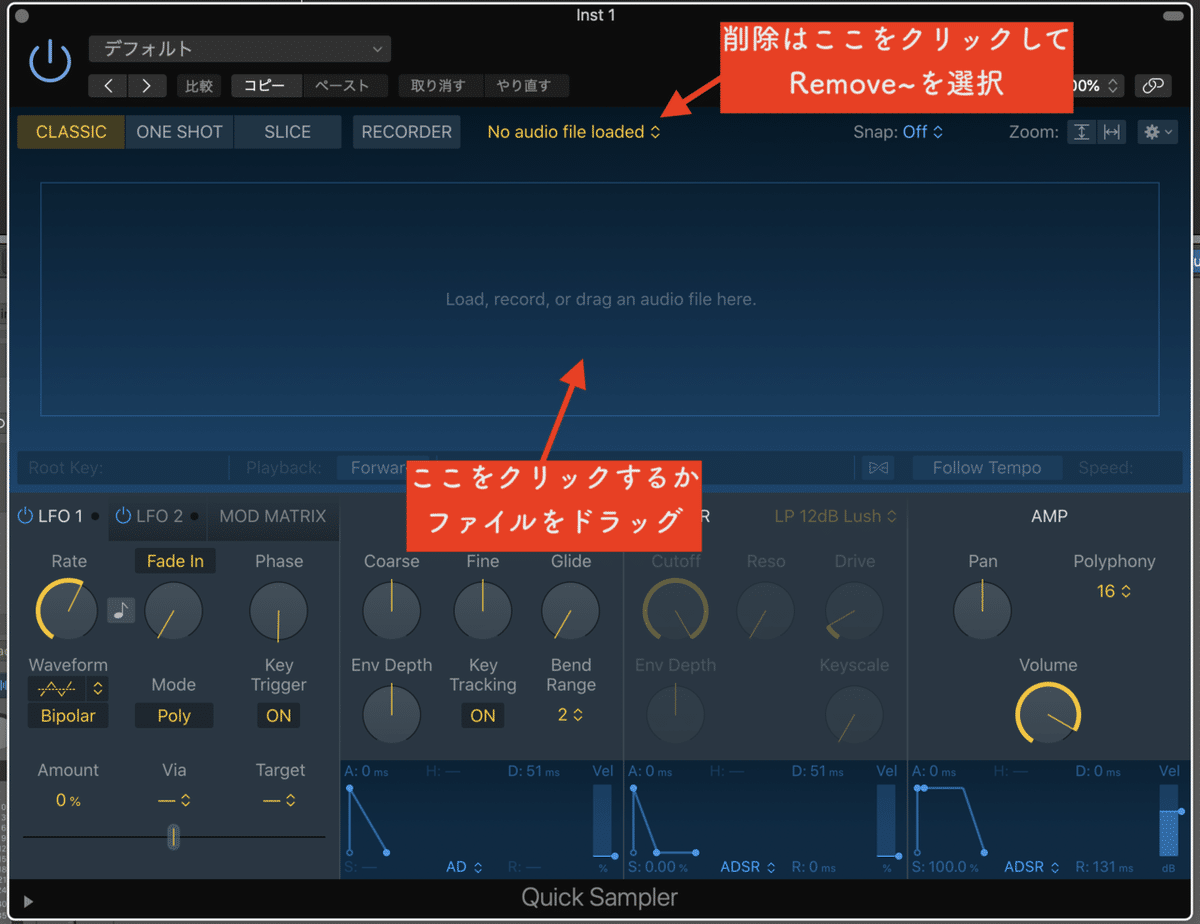Click the コピー copy button
The width and height of the screenshot is (1200, 924).
point(266,86)
